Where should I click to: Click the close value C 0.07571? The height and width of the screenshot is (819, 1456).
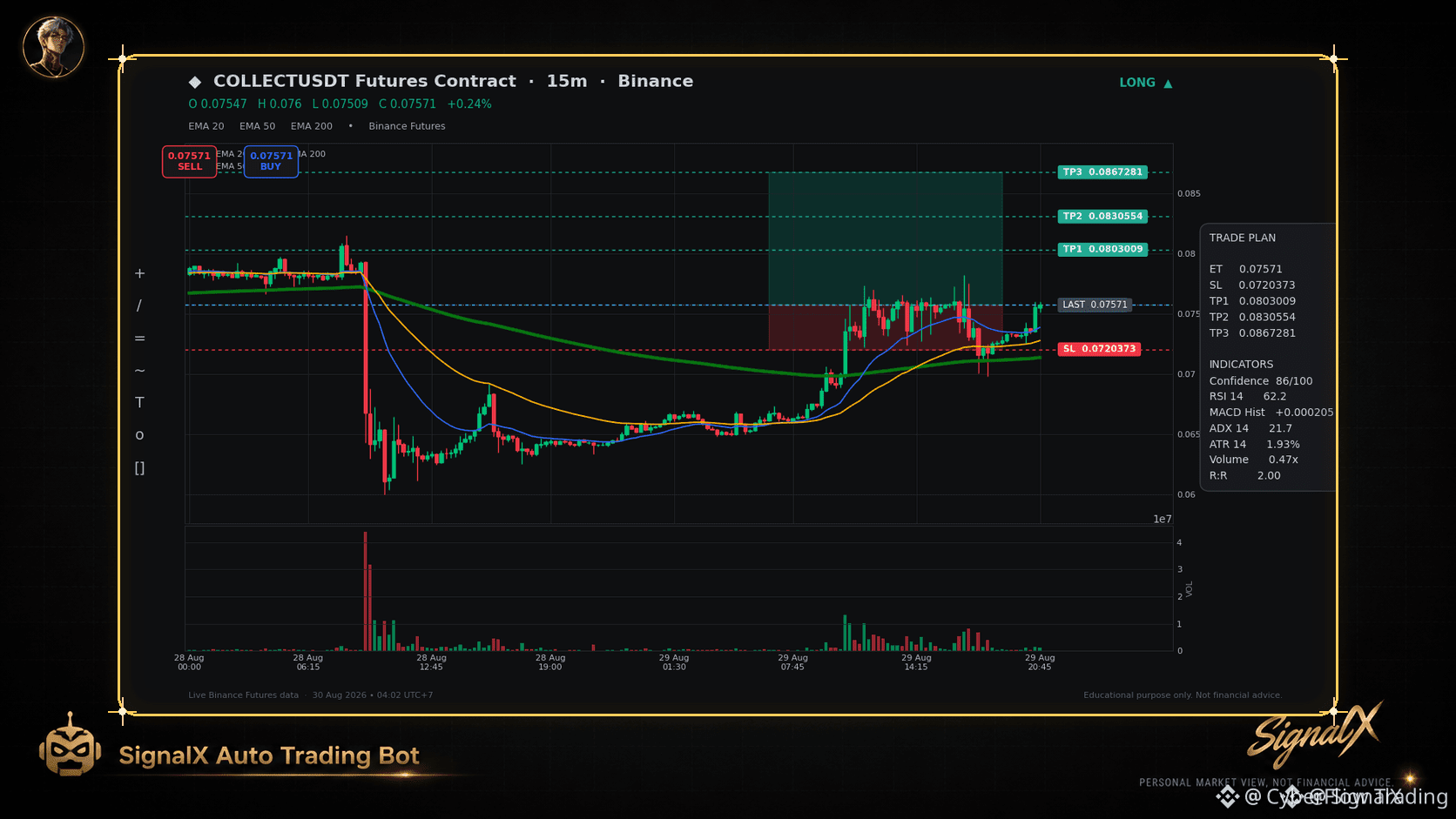tap(408, 104)
